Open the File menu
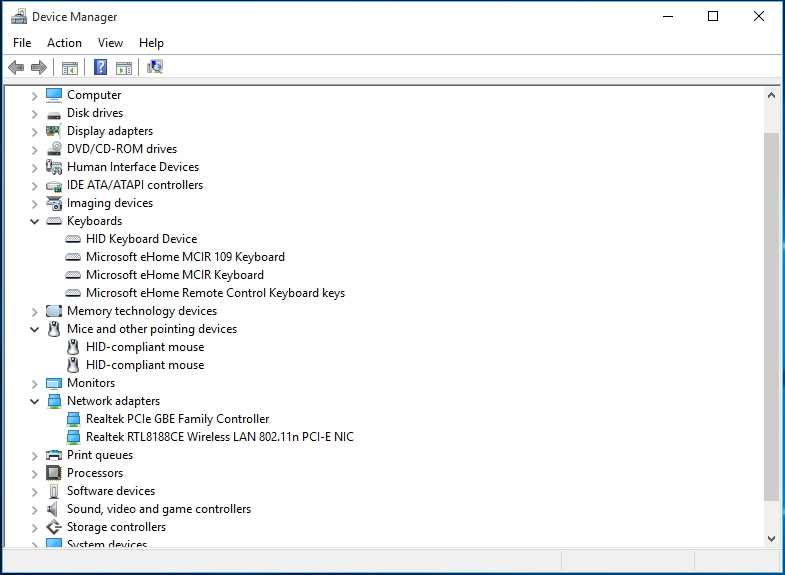Screen dimensions: 785x575 [22, 43]
